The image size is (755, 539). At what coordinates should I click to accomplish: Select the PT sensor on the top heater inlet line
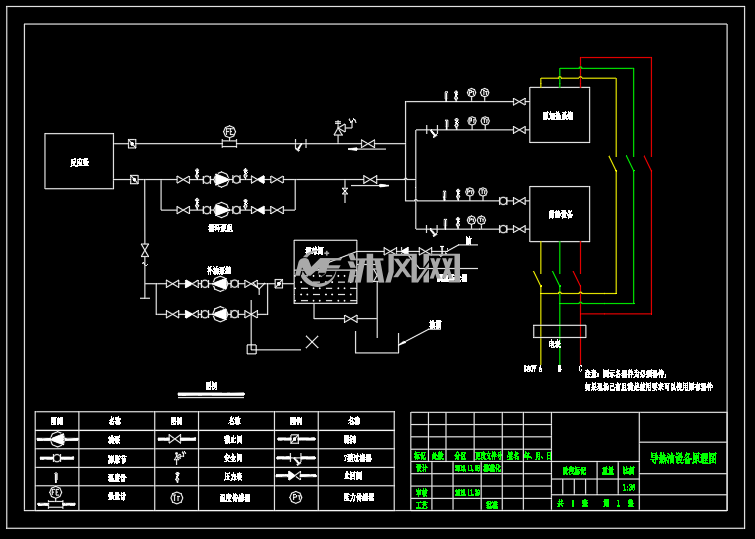(471, 92)
